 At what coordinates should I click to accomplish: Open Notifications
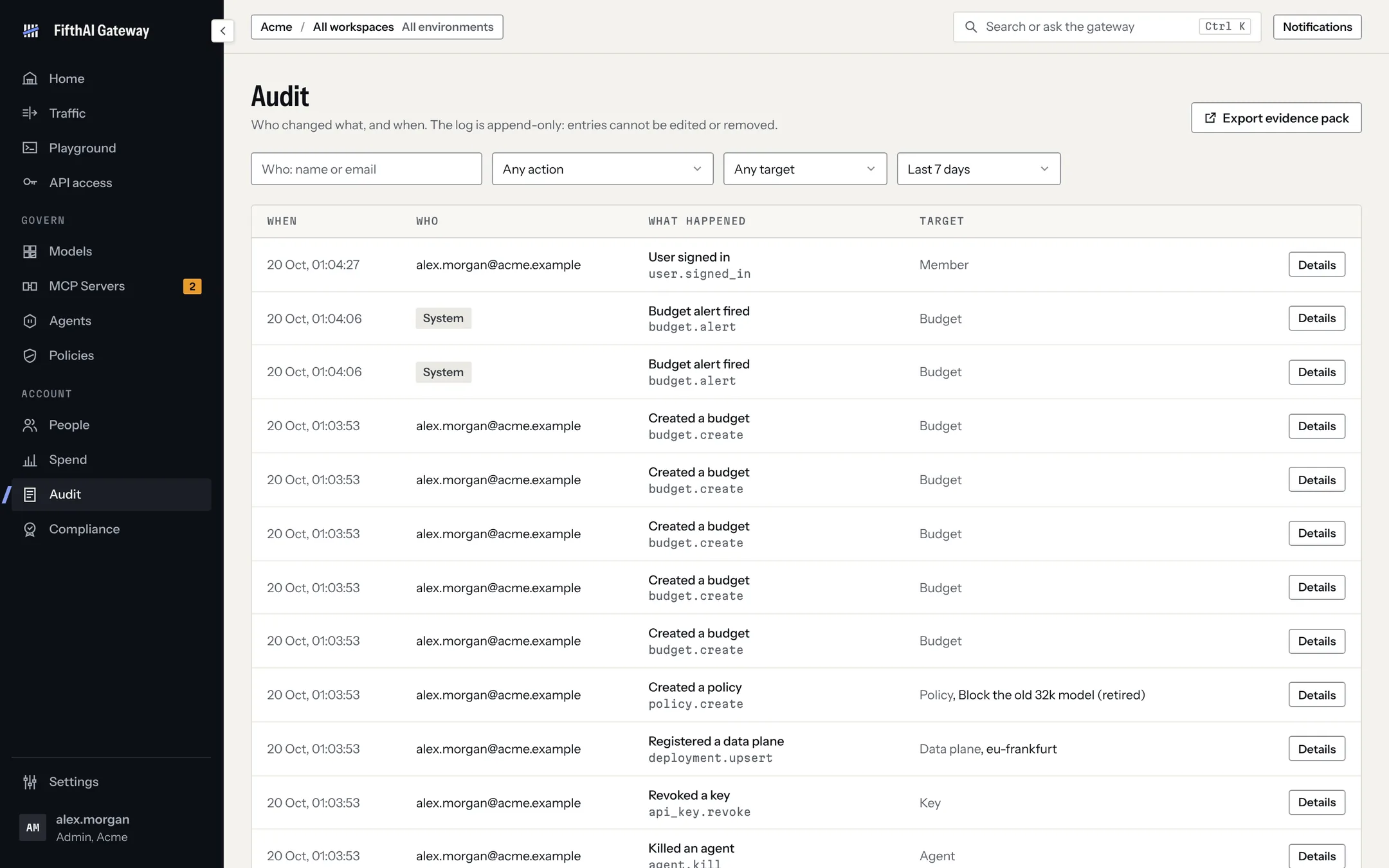(x=1317, y=27)
